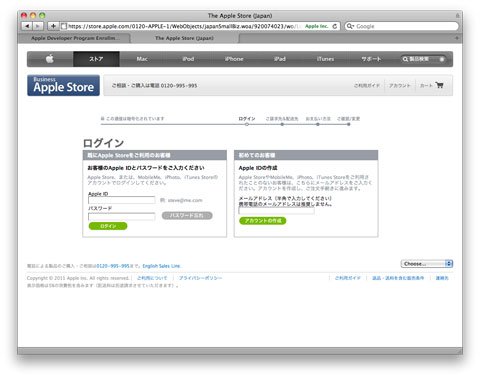This screenshot has width=480, height=378.
Task: Click the English Sales Line link
Action: tap(161, 266)
